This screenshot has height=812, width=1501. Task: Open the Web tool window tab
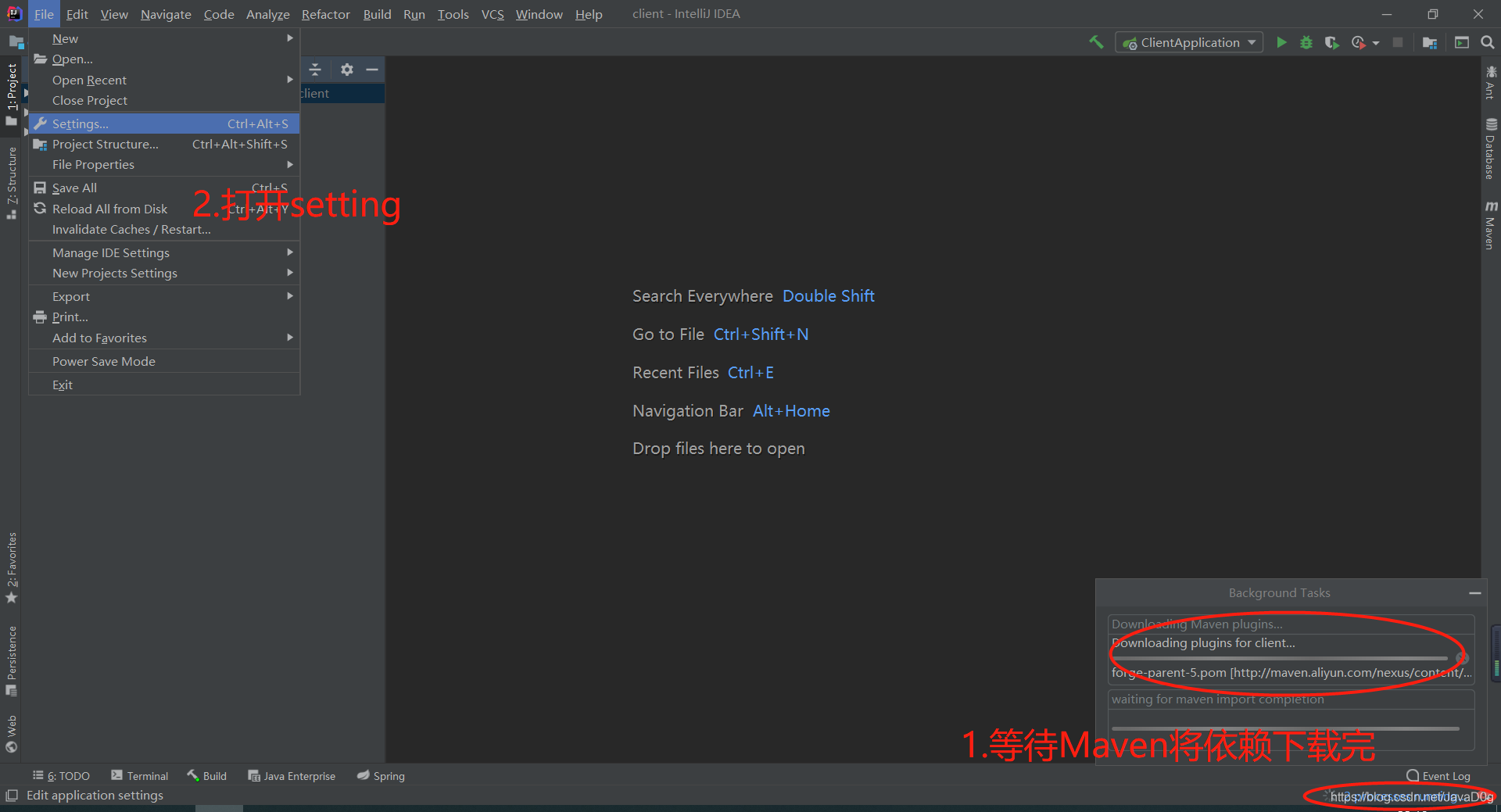click(11, 733)
